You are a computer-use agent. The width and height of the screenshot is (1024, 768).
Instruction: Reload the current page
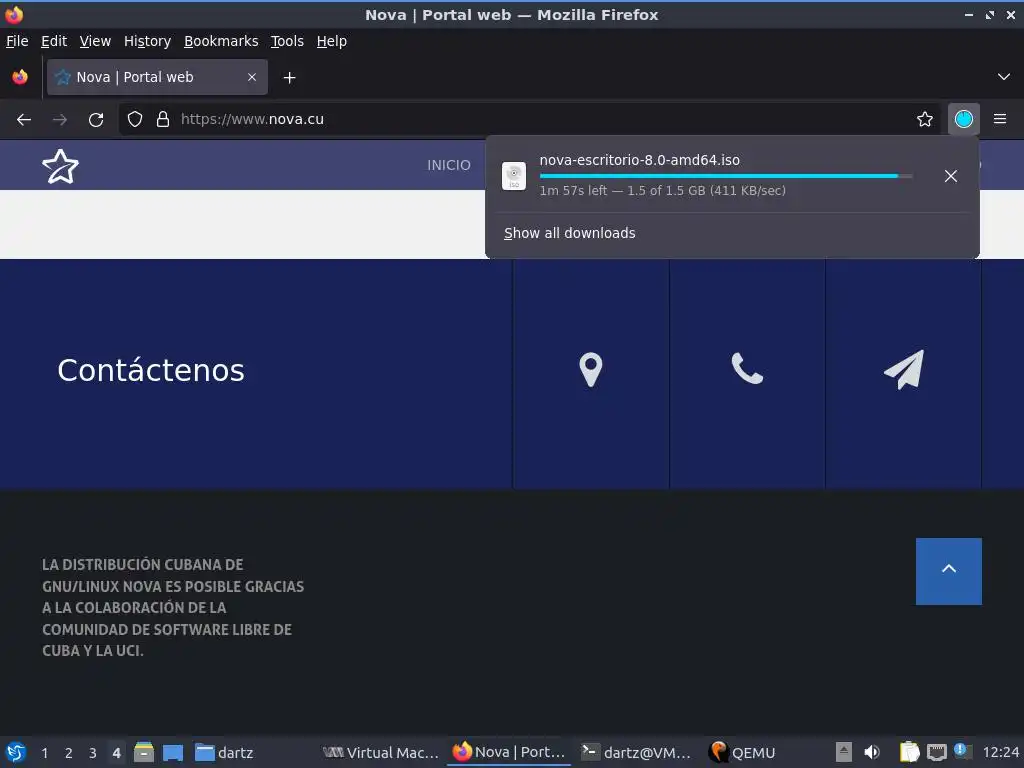coord(96,120)
